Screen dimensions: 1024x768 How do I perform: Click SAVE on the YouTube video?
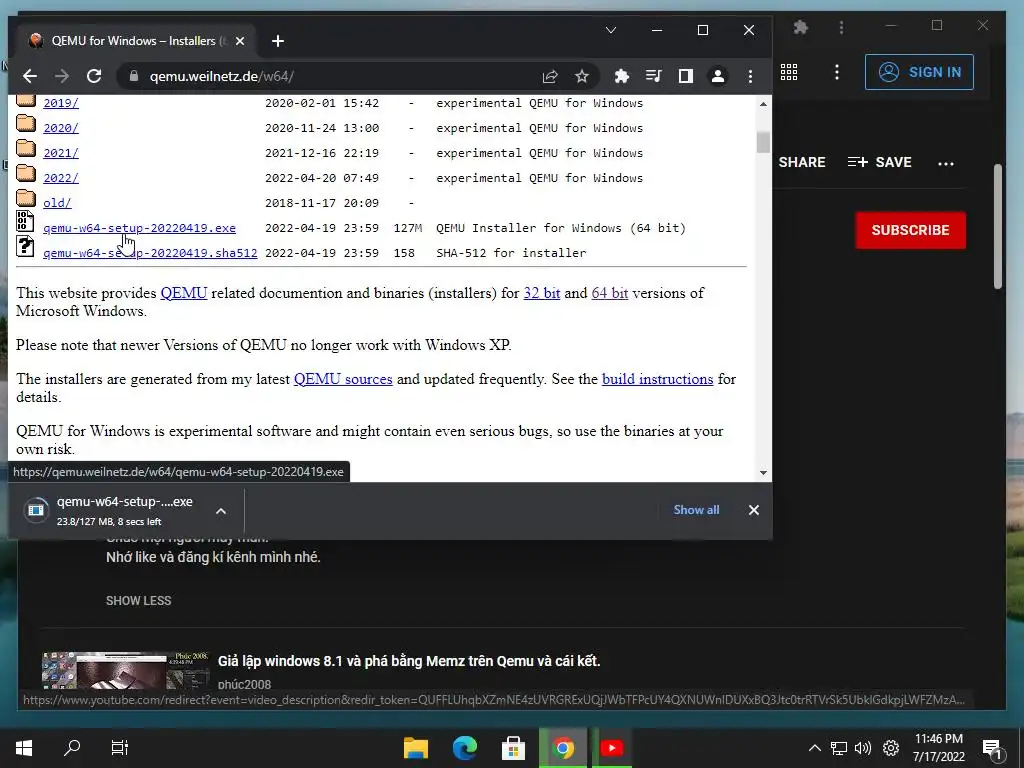(x=880, y=162)
